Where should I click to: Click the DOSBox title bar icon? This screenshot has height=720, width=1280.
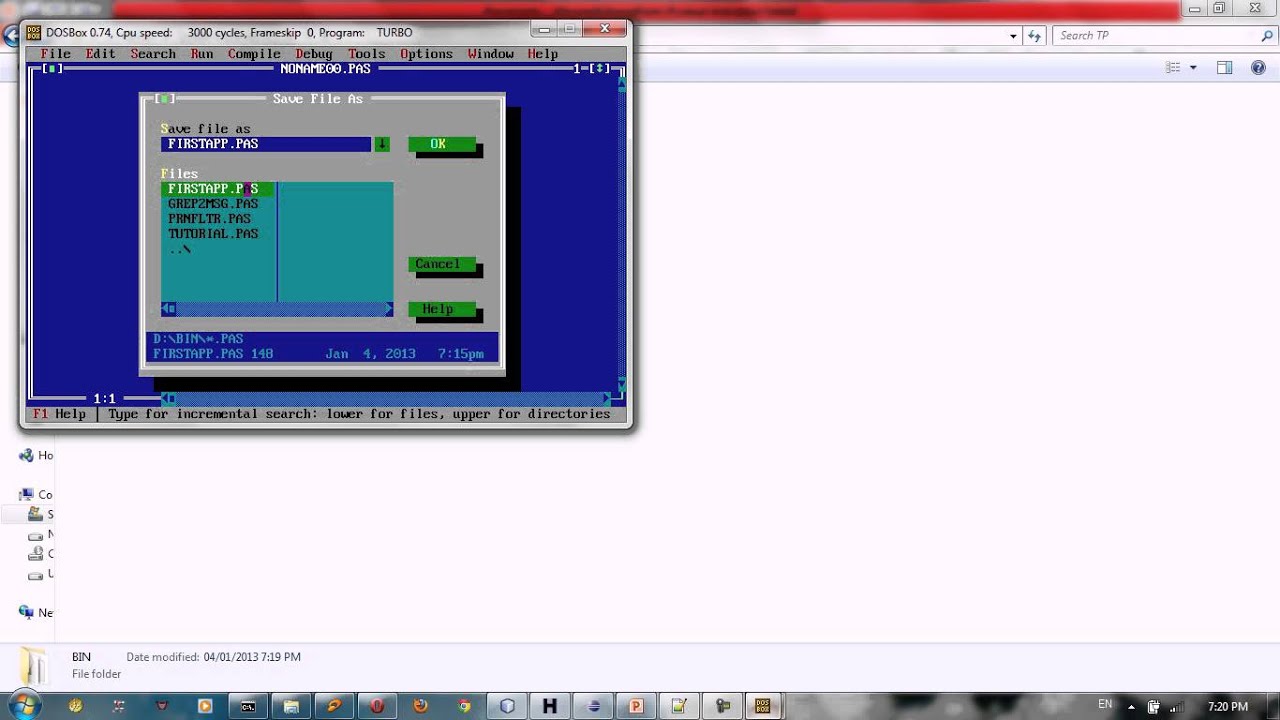pos(35,32)
